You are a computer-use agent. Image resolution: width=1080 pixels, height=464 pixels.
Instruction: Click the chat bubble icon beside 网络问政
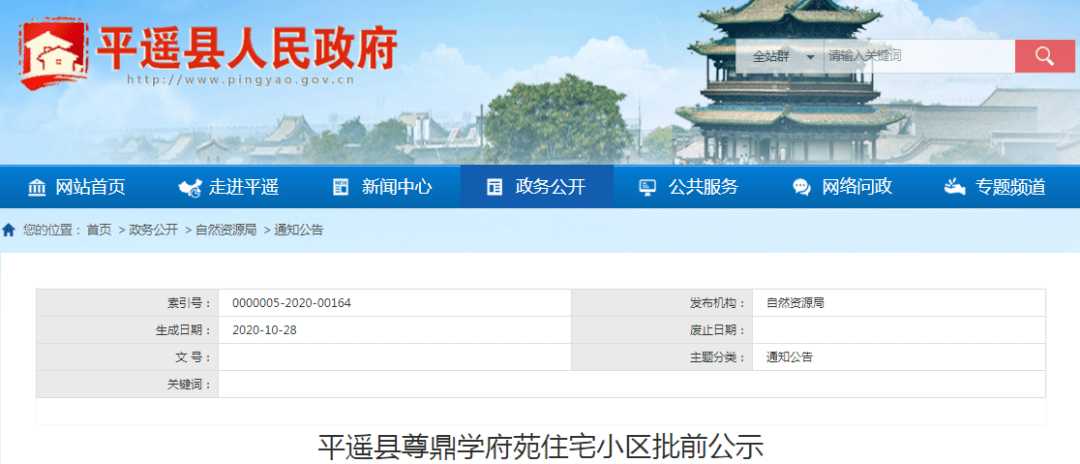pyautogui.click(x=801, y=187)
